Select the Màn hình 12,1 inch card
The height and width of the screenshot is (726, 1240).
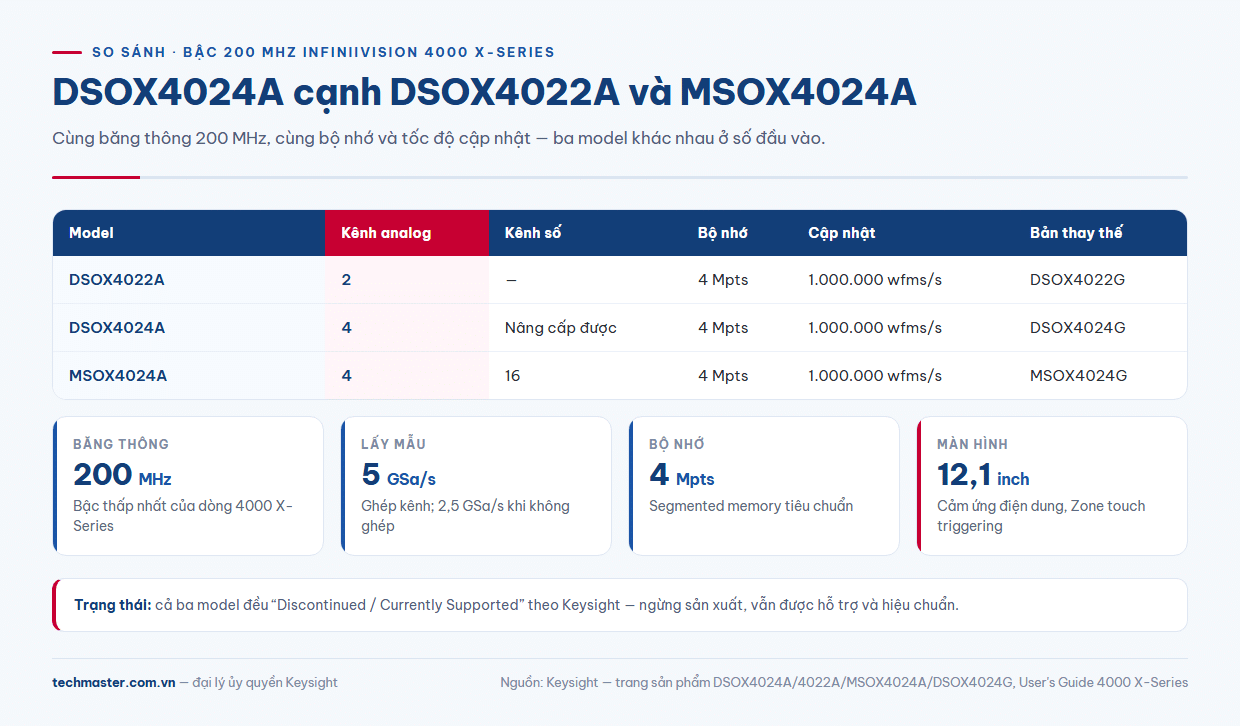click(1052, 486)
